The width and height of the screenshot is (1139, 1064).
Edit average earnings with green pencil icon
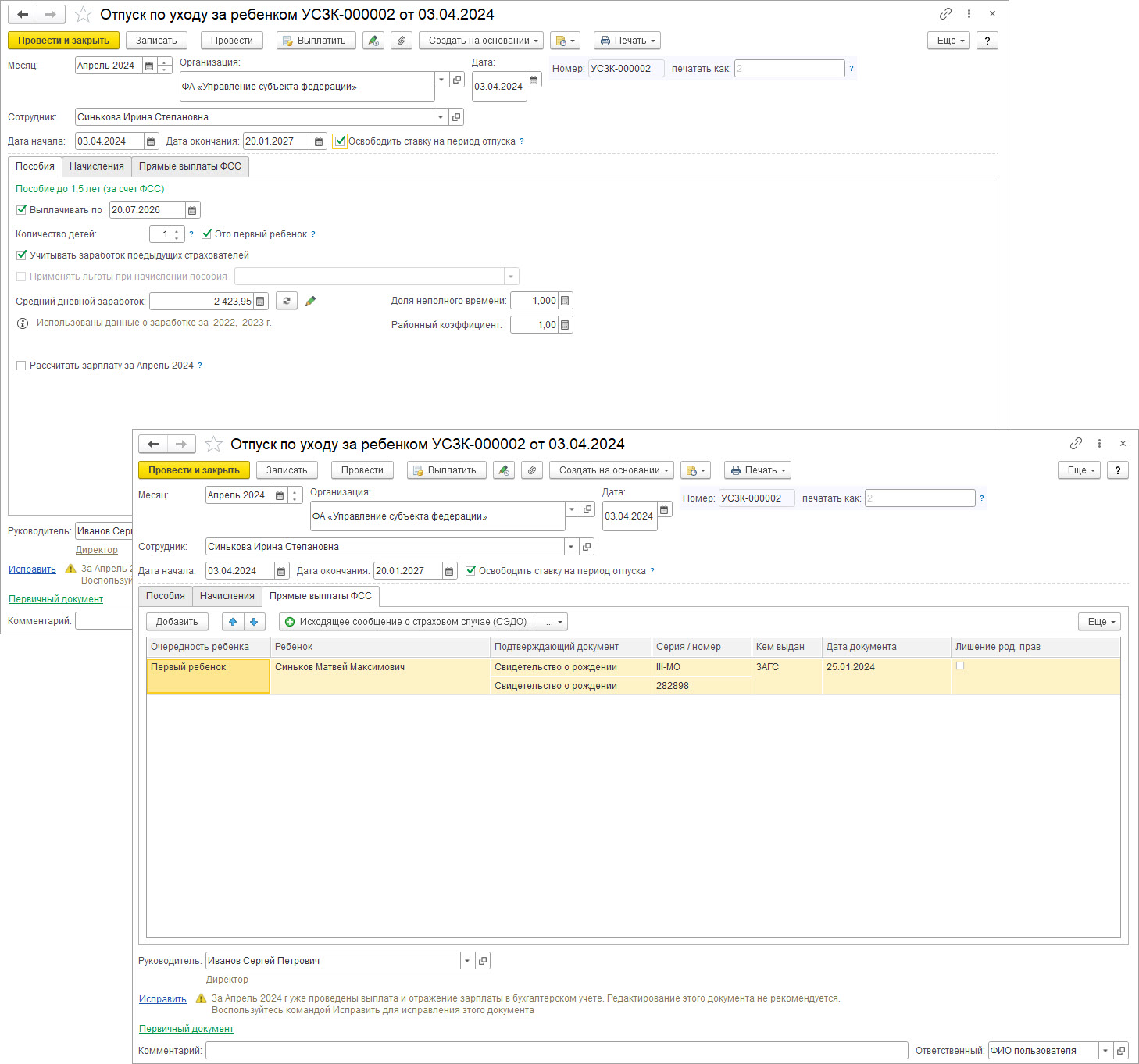310,302
